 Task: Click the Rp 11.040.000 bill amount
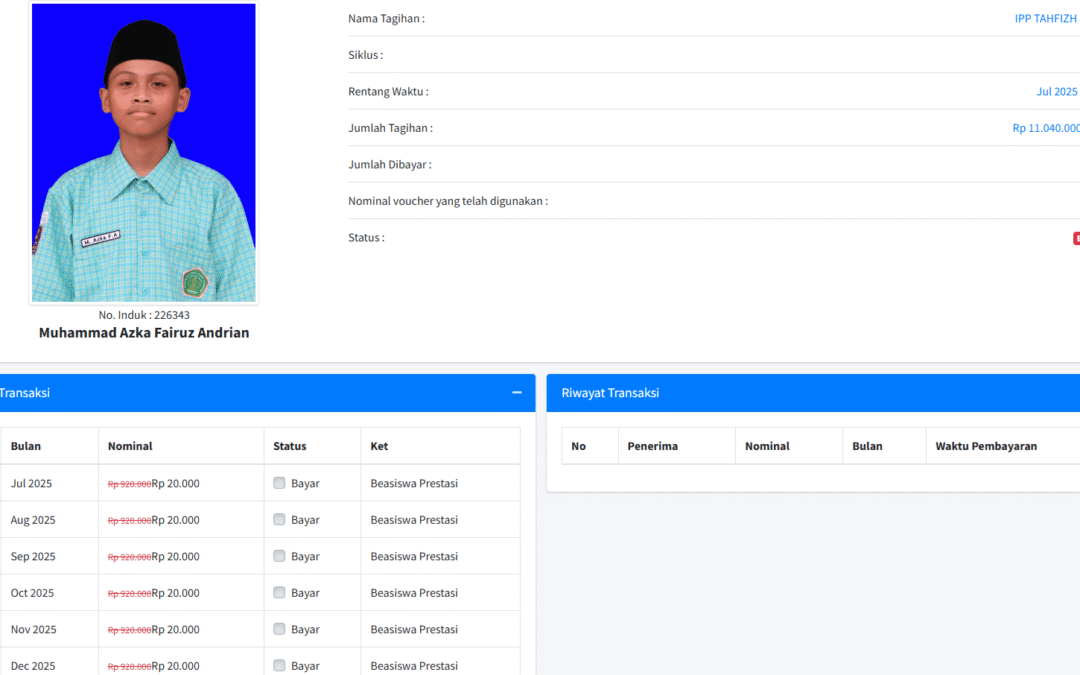[x=1046, y=128]
